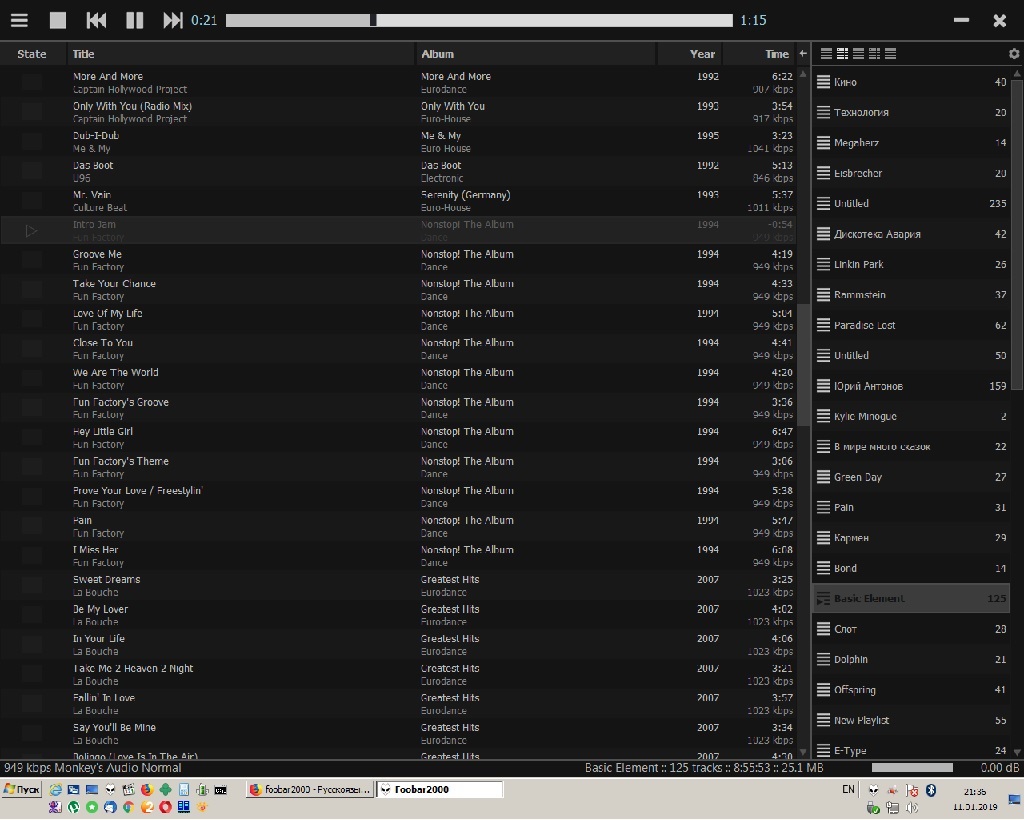The height and width of the screenshot is (820, 1026).
Task: Open the Eisbrecher playlist
Action: 911,173
